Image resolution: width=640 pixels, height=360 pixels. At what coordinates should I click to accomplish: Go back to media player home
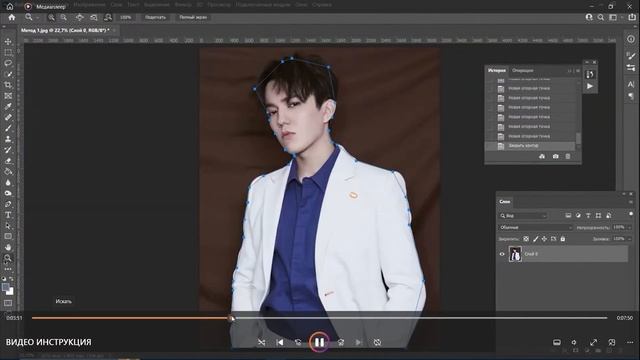pos(10,7)
